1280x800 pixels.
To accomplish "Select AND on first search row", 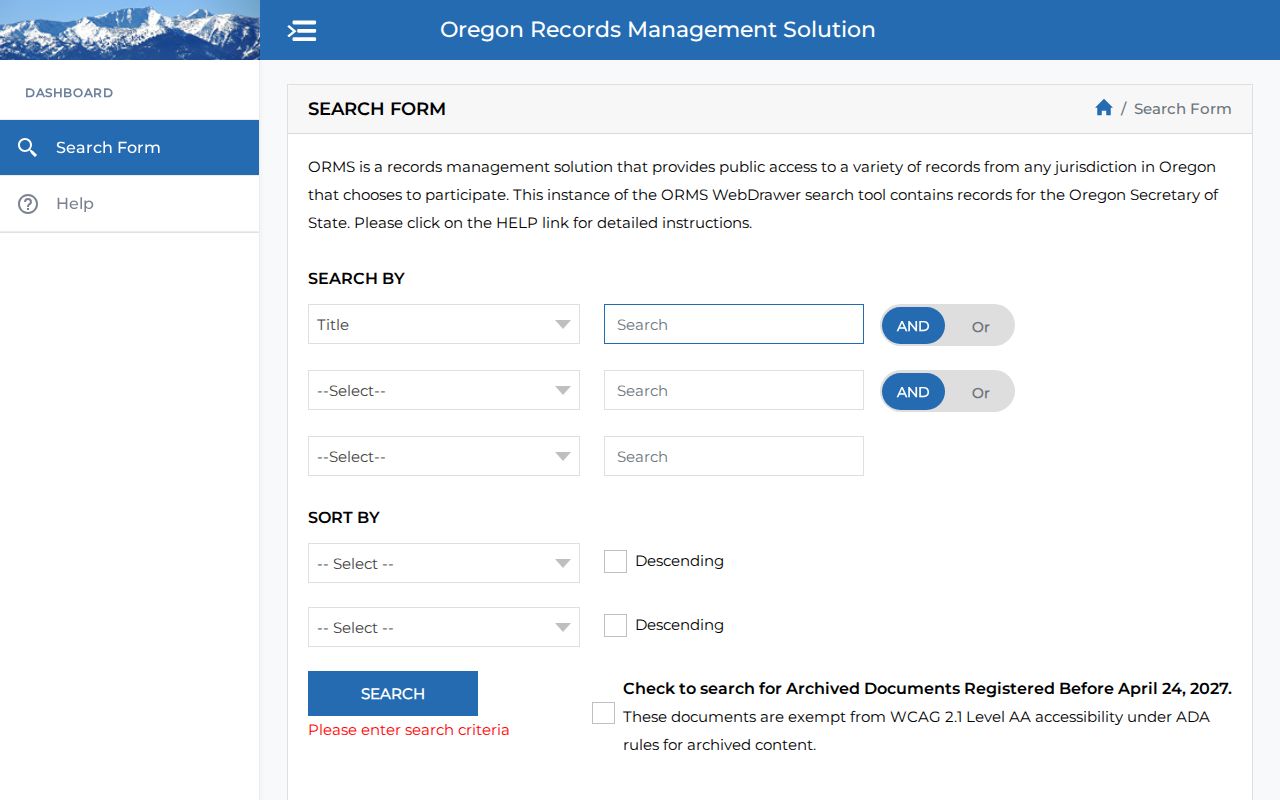I will coord(913,326).
